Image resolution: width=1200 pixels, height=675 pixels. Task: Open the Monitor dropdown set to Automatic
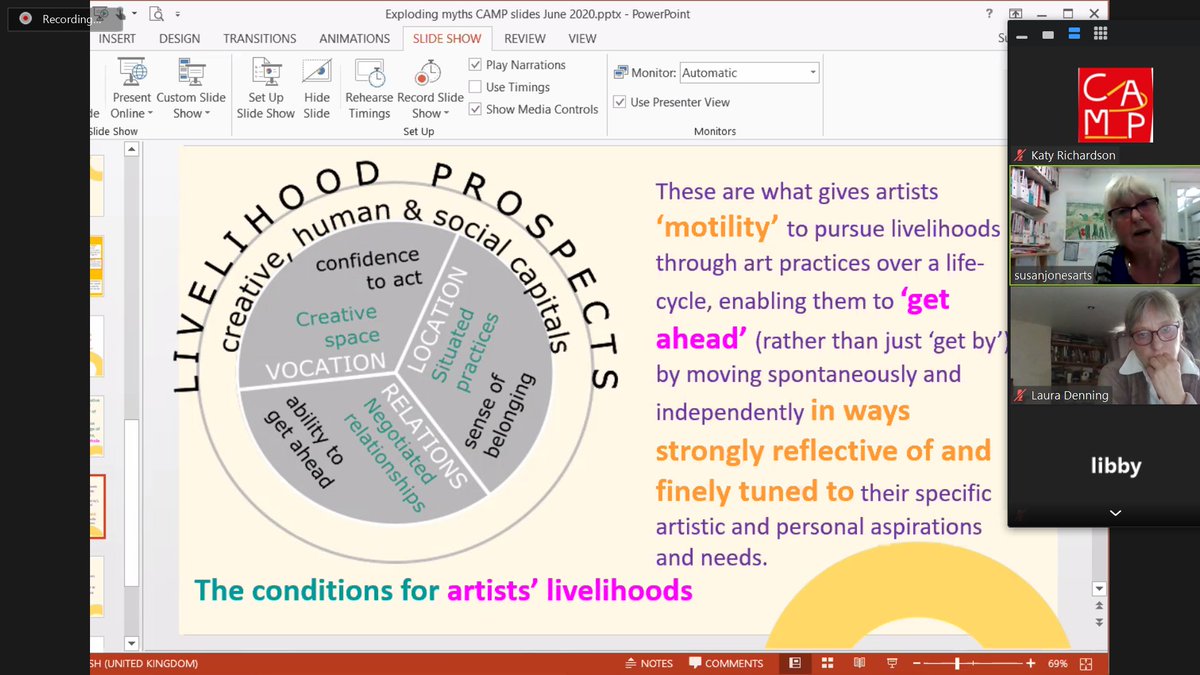click(749, 73)
